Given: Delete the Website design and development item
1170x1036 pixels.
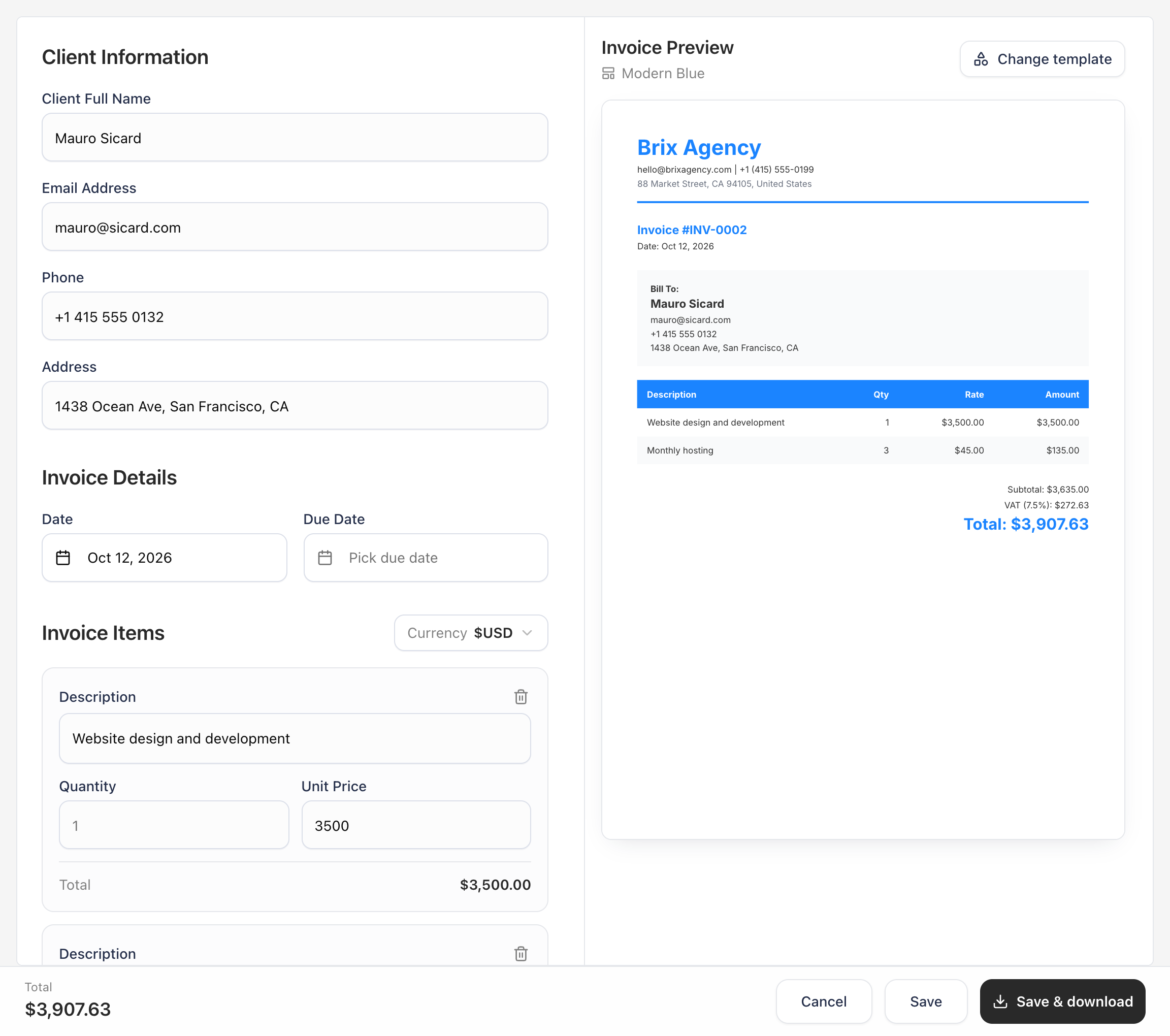Looking at the screenshot, I should click(x=521, y=697).
